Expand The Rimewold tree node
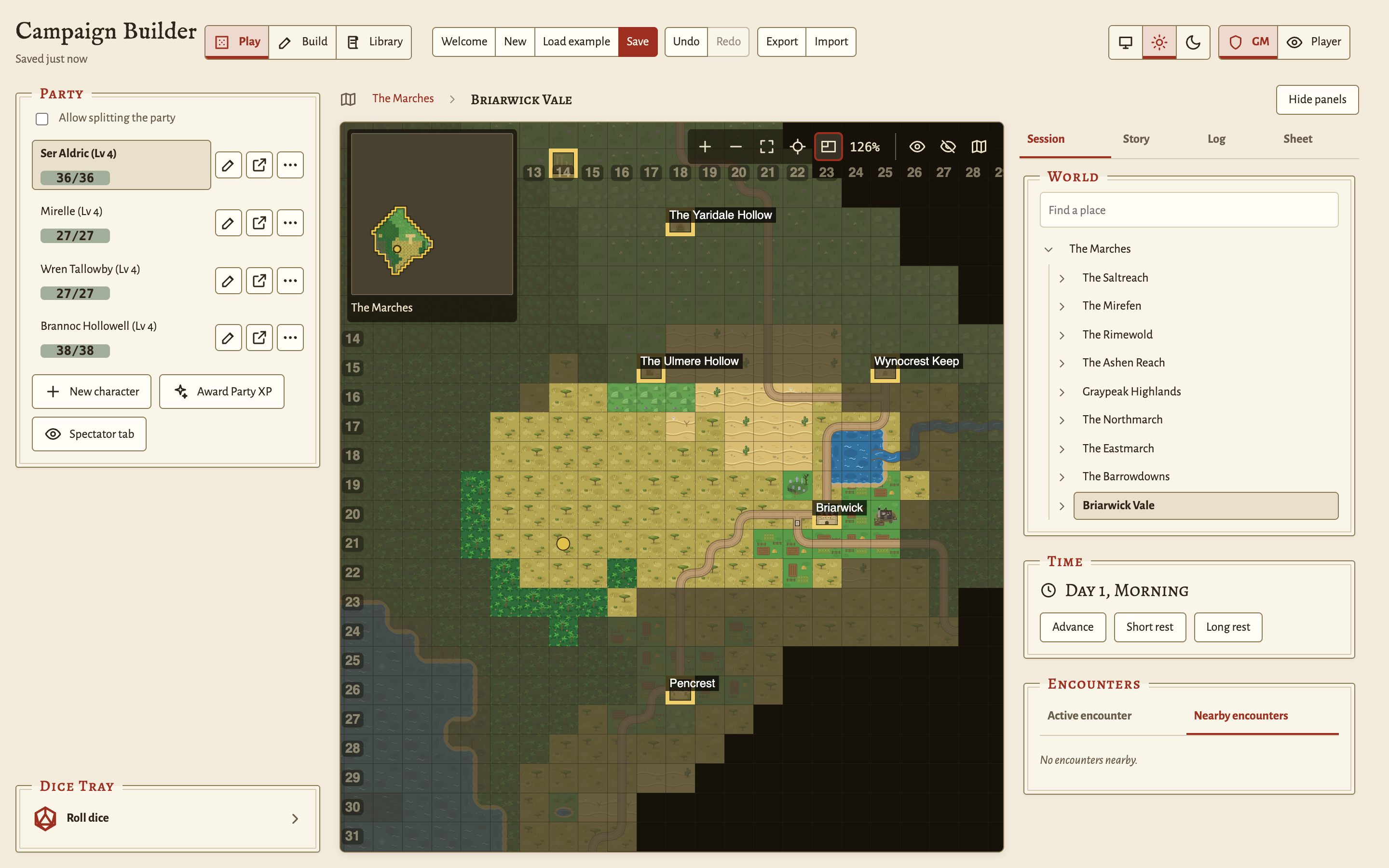 point(1062,335)
